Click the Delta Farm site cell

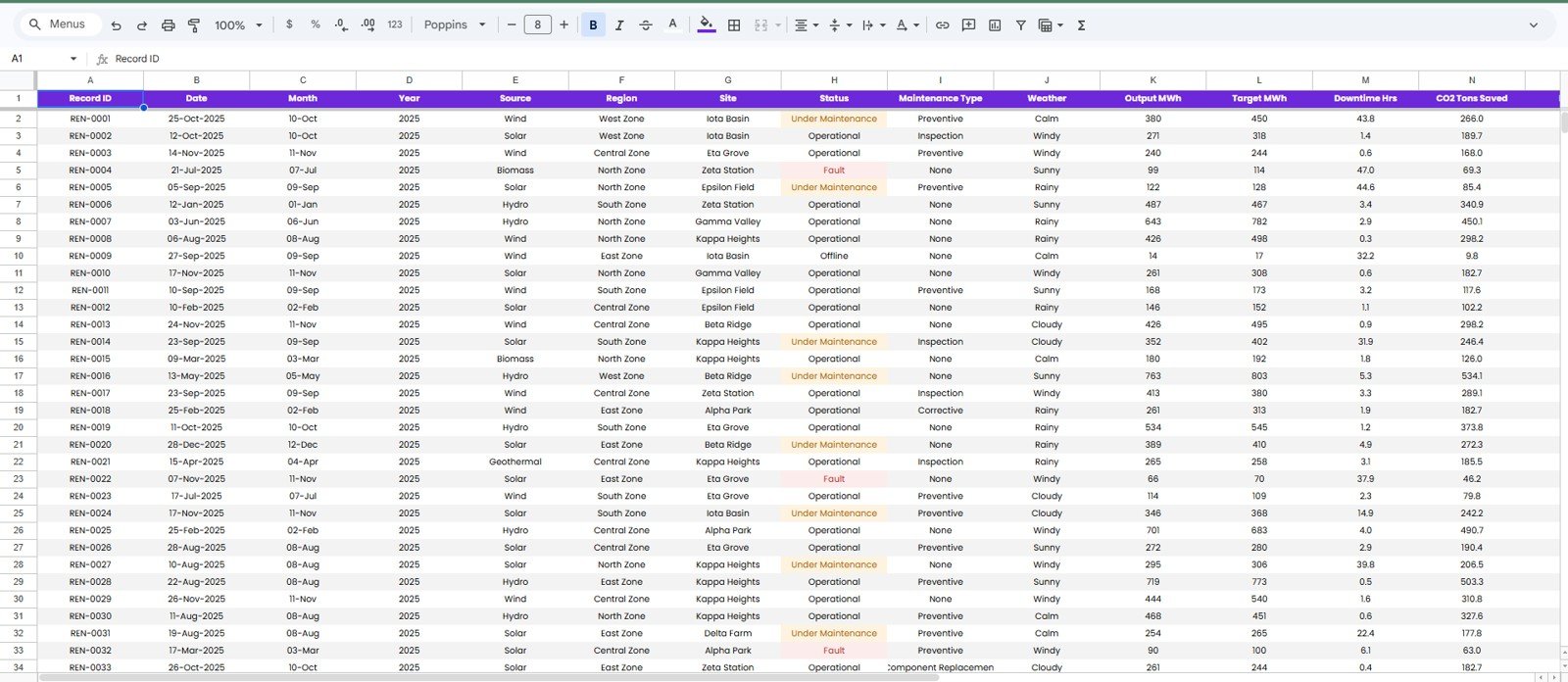coord(728,633)
